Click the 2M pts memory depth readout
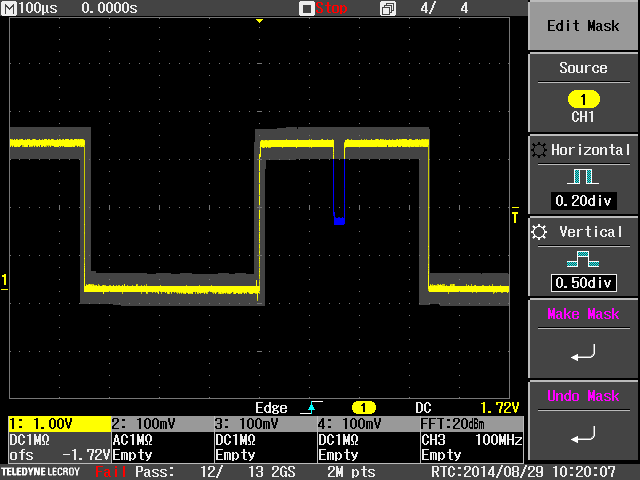Screen dimensions: 640x480 (351, 472)
